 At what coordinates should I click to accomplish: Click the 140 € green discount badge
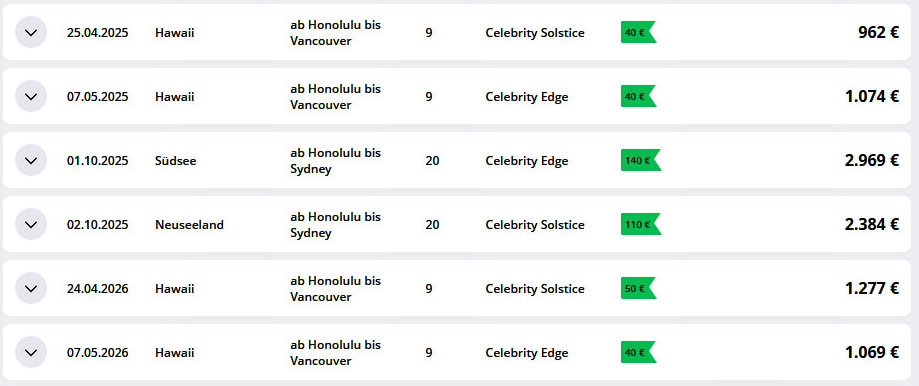pyautogui.click(x=641, y=160)
